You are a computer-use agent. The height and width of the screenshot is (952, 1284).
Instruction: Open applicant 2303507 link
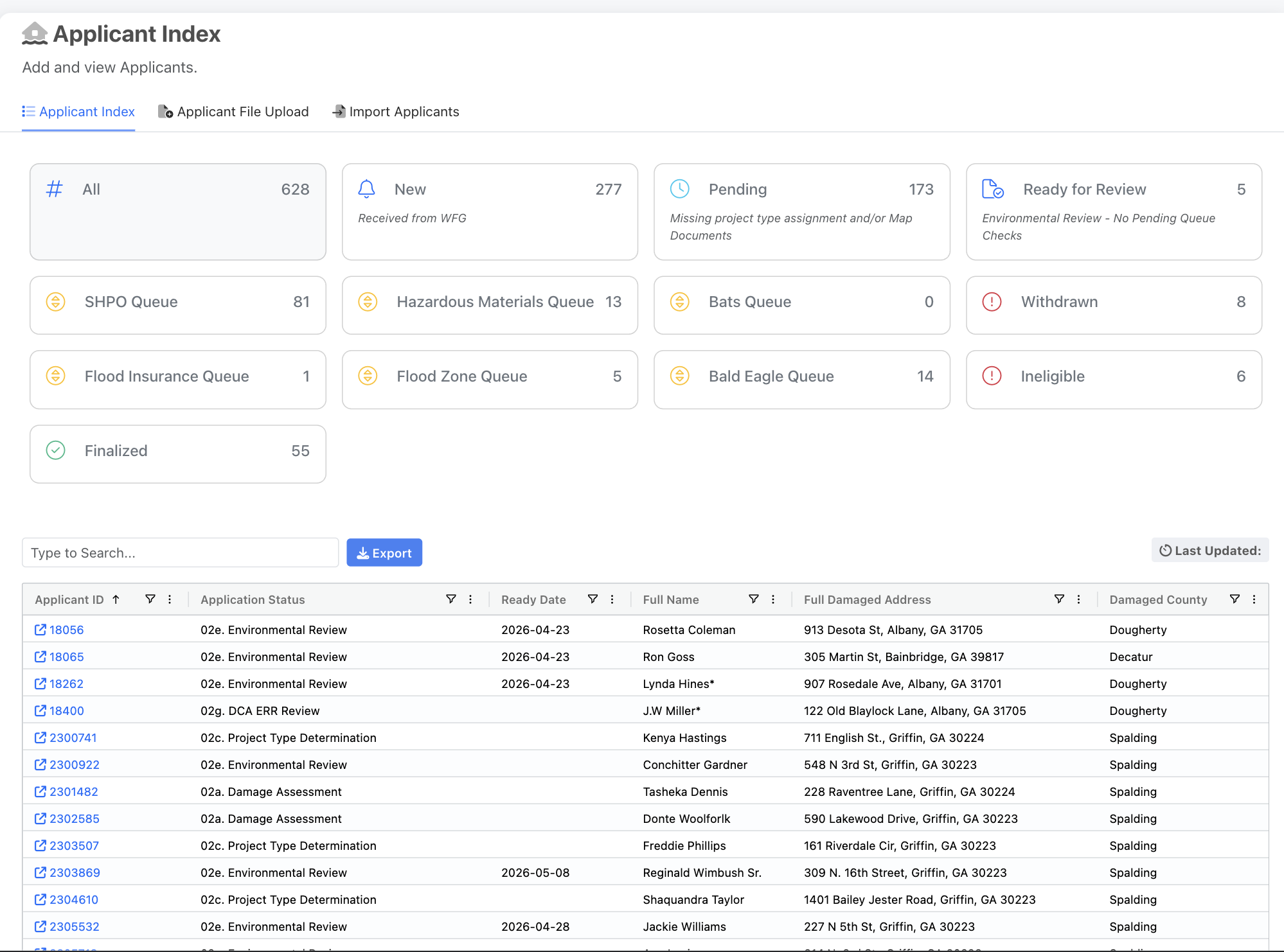tap(67, 845)
